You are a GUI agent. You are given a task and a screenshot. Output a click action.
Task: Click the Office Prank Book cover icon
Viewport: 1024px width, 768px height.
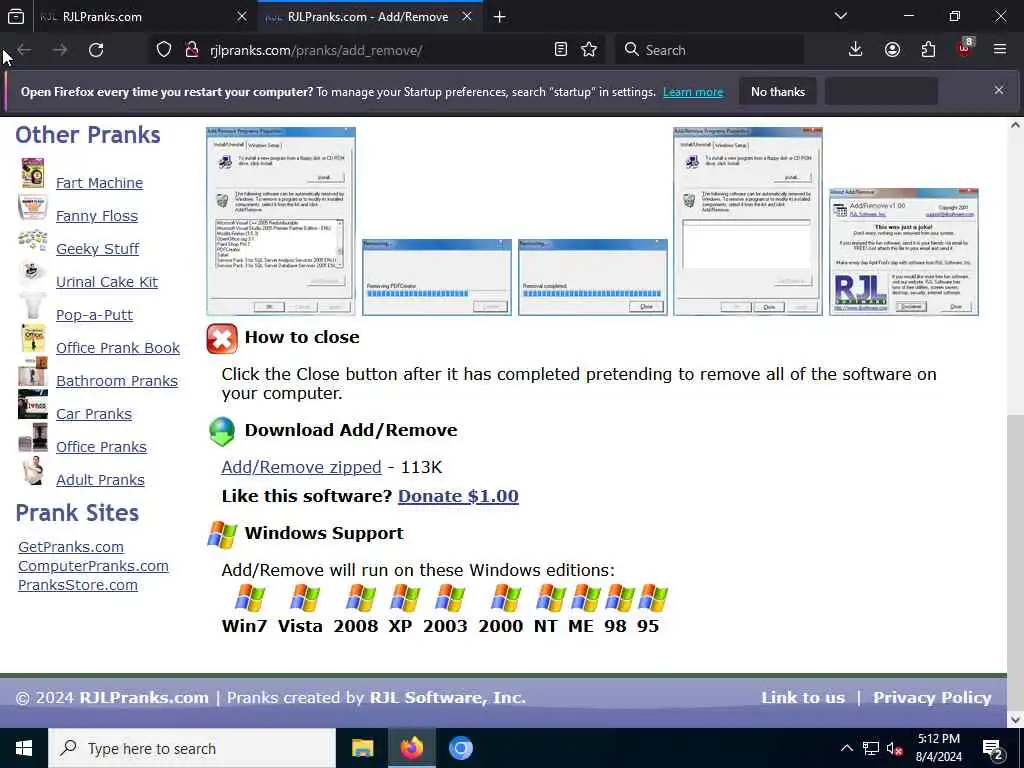(33, 339)
